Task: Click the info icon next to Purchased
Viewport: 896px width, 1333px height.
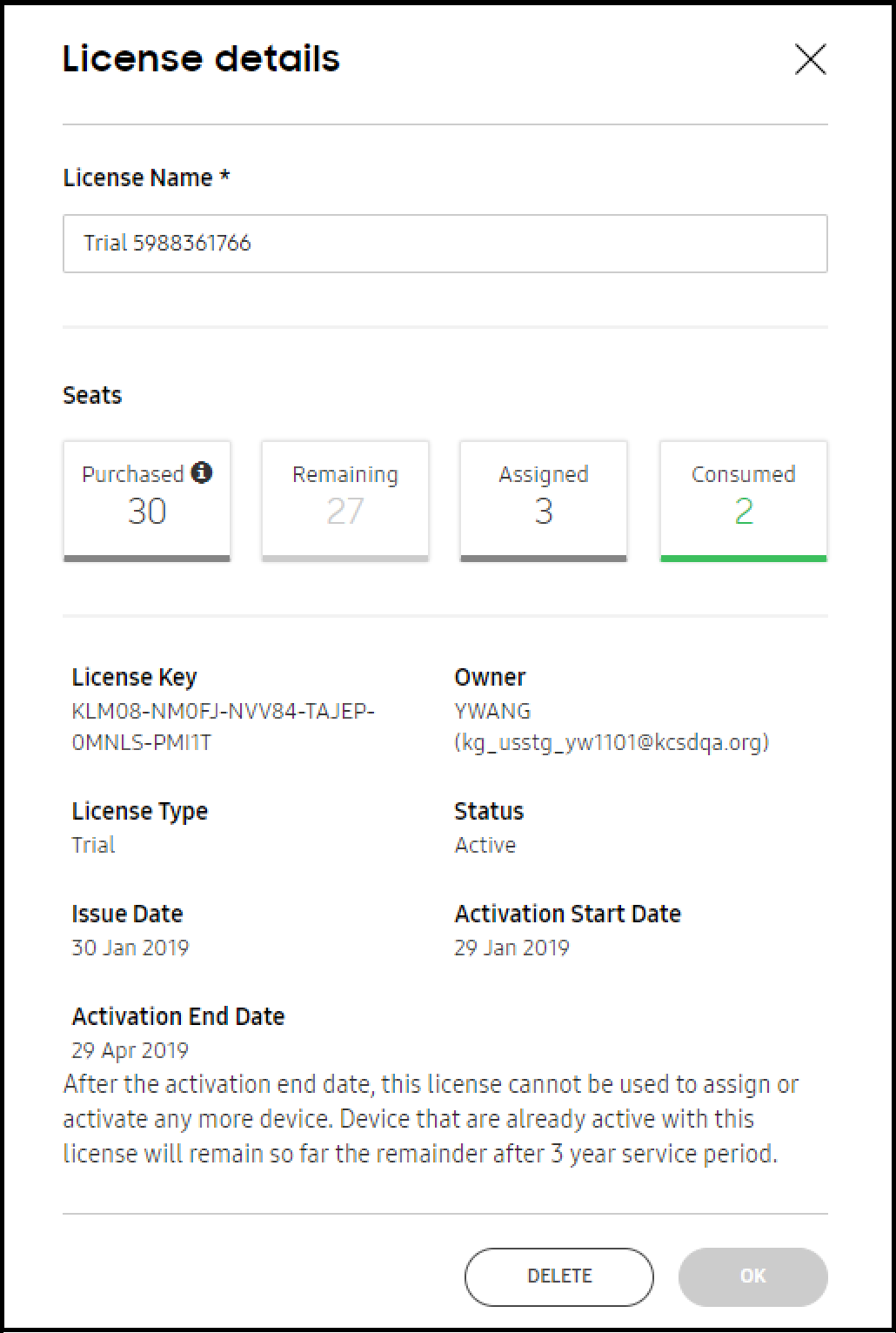Action: [x=203, y=474]
